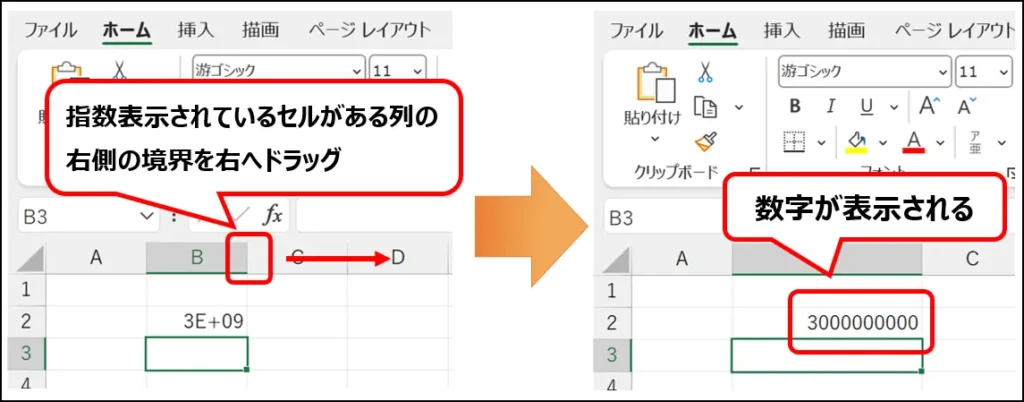Screen dimensions: 1024x402
Task: Click the yellow fill color bar
Action: (x=856, y=150)
